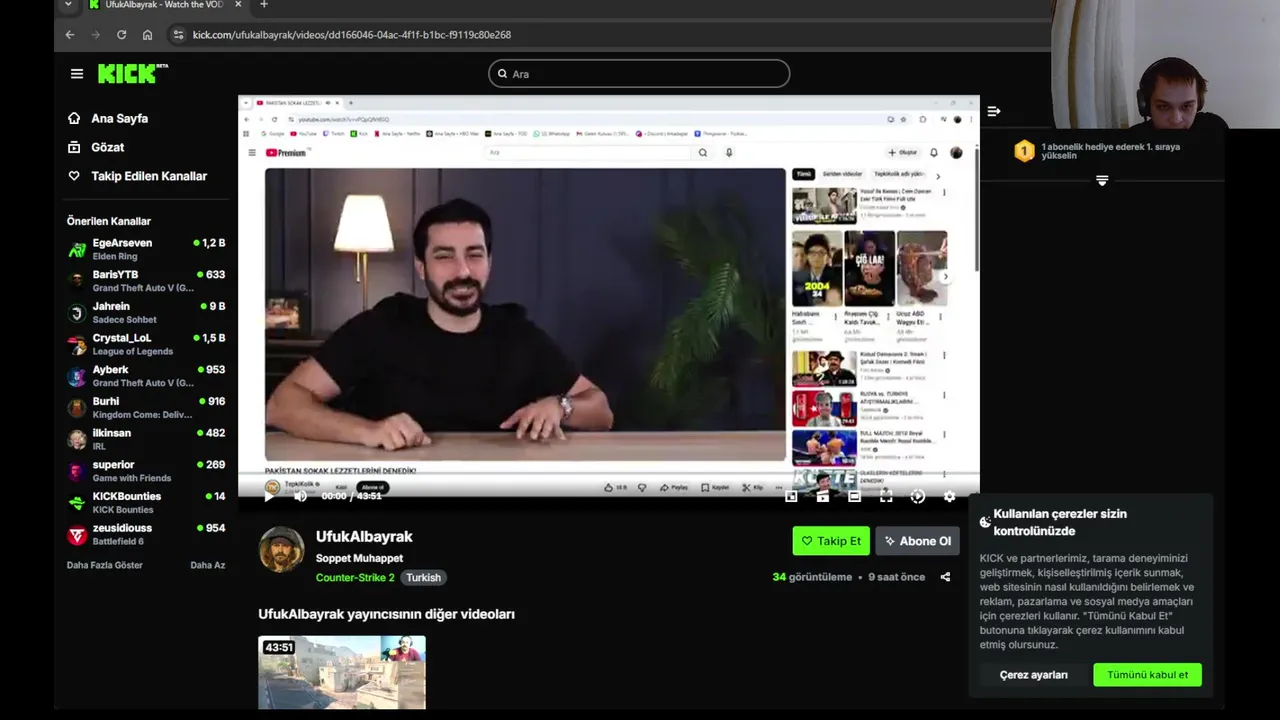Click the browser home icon
Image resolution: width=1280 pixels, height=720 pixels.
(147, 35)
